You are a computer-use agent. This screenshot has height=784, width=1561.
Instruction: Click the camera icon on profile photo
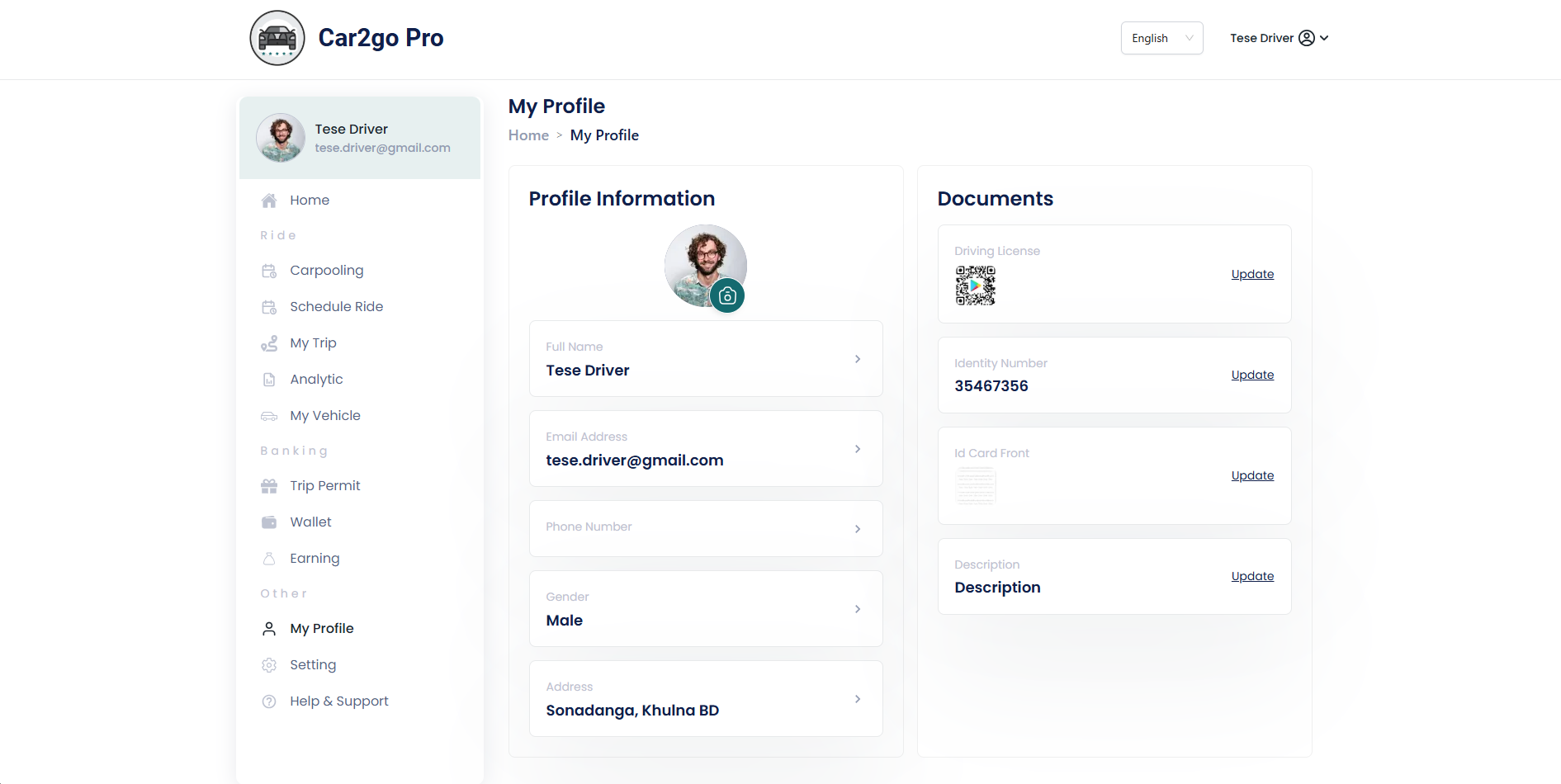tap(727, 296)
